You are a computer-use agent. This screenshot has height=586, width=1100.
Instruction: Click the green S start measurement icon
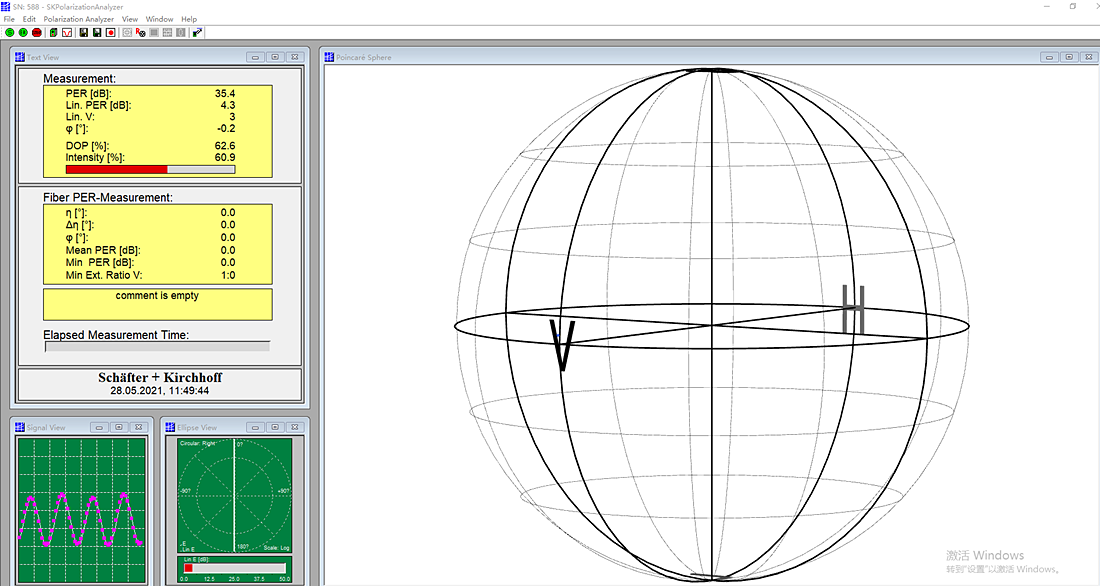click(x=9, y=32)
